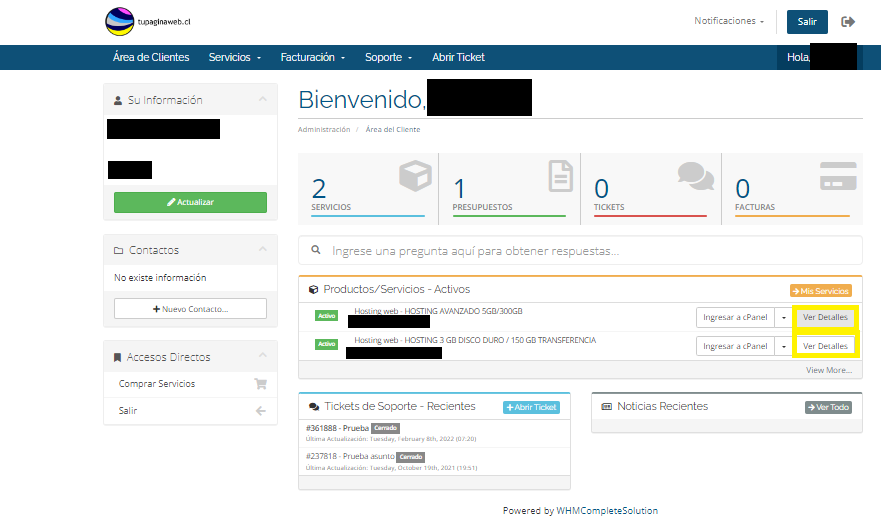
Task: Open the Soporte menu
Action: coord(388,58)
